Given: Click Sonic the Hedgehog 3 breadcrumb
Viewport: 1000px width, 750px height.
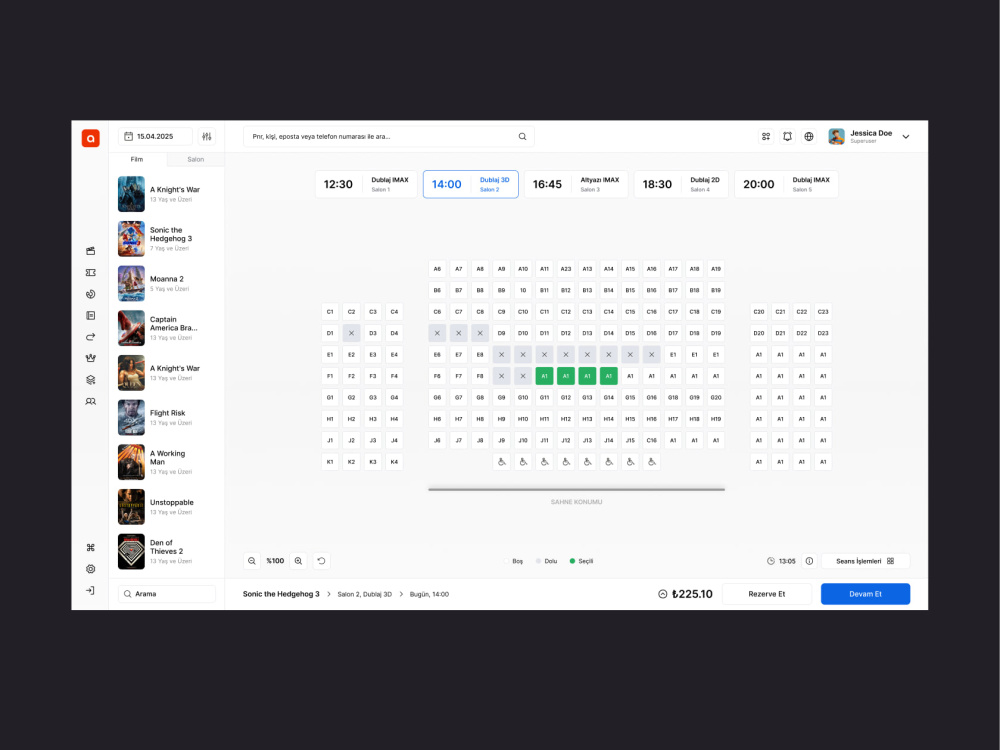Looking at the screenshot, I should coord(281,594).
